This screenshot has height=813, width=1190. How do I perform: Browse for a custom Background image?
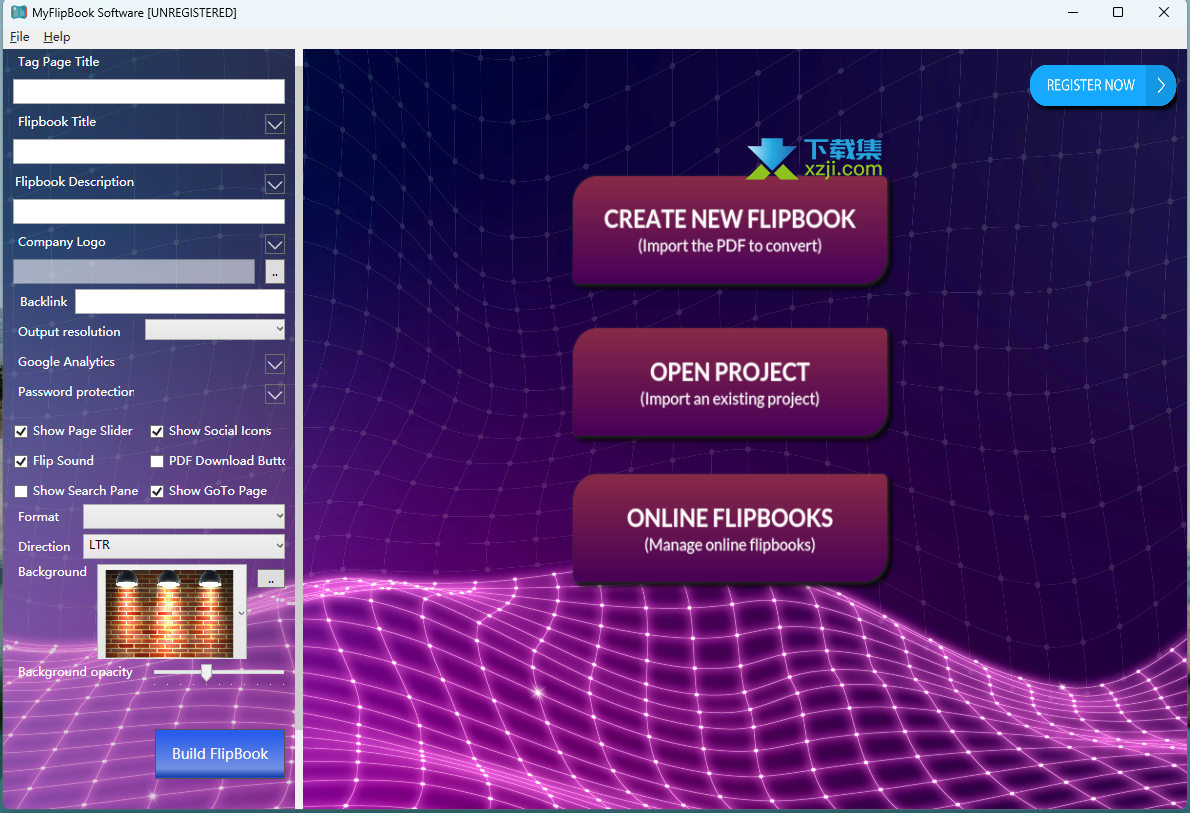tap(271, 579)
